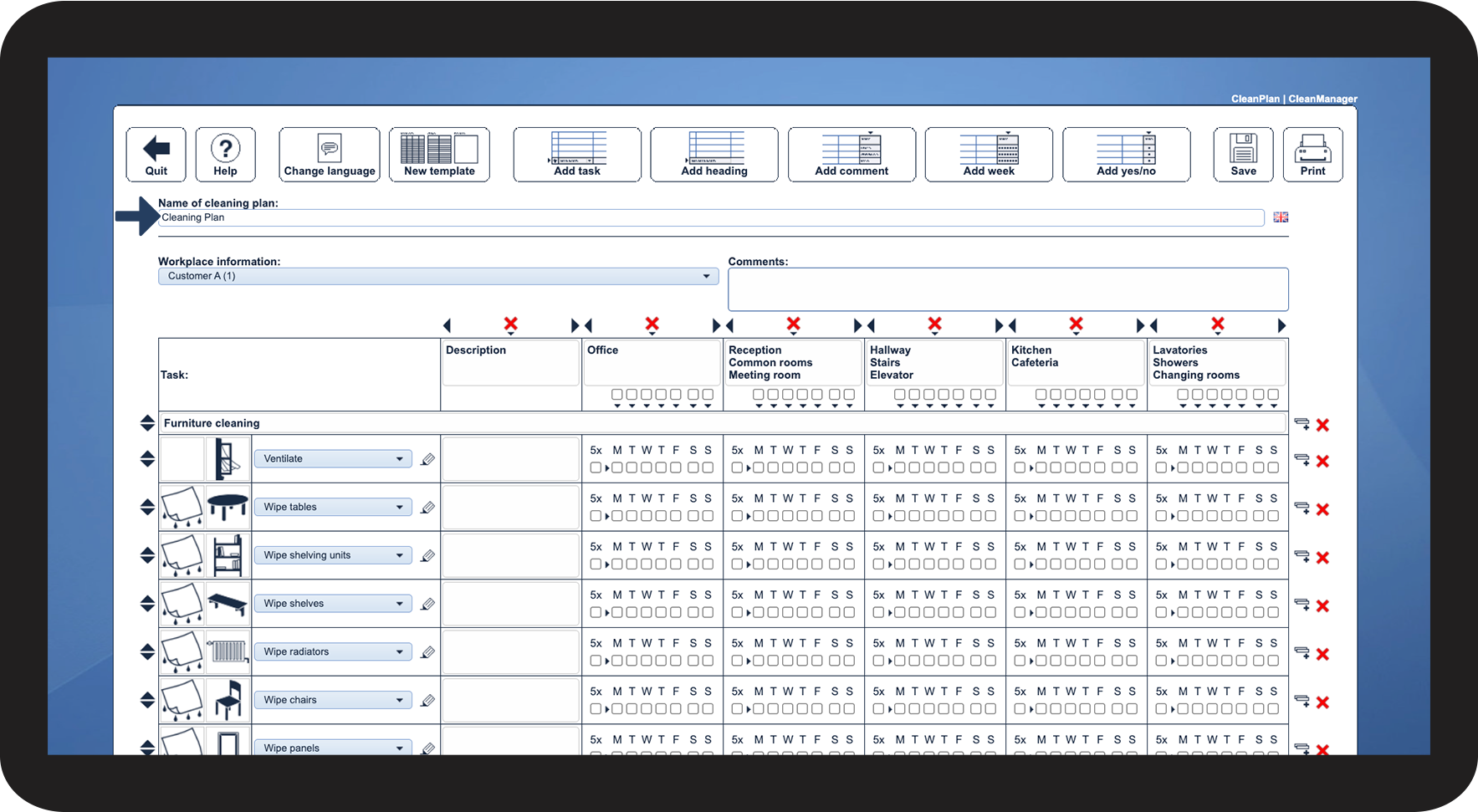Click the pencil icon next to Wipe shelves
The image size is (1478, 812).
[x=427, y=604]
